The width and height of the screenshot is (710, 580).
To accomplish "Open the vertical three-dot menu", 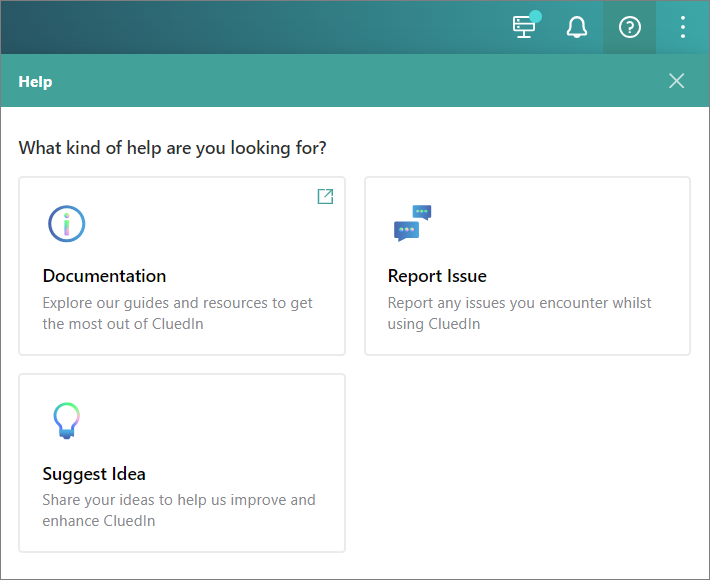I will point(683,28).
